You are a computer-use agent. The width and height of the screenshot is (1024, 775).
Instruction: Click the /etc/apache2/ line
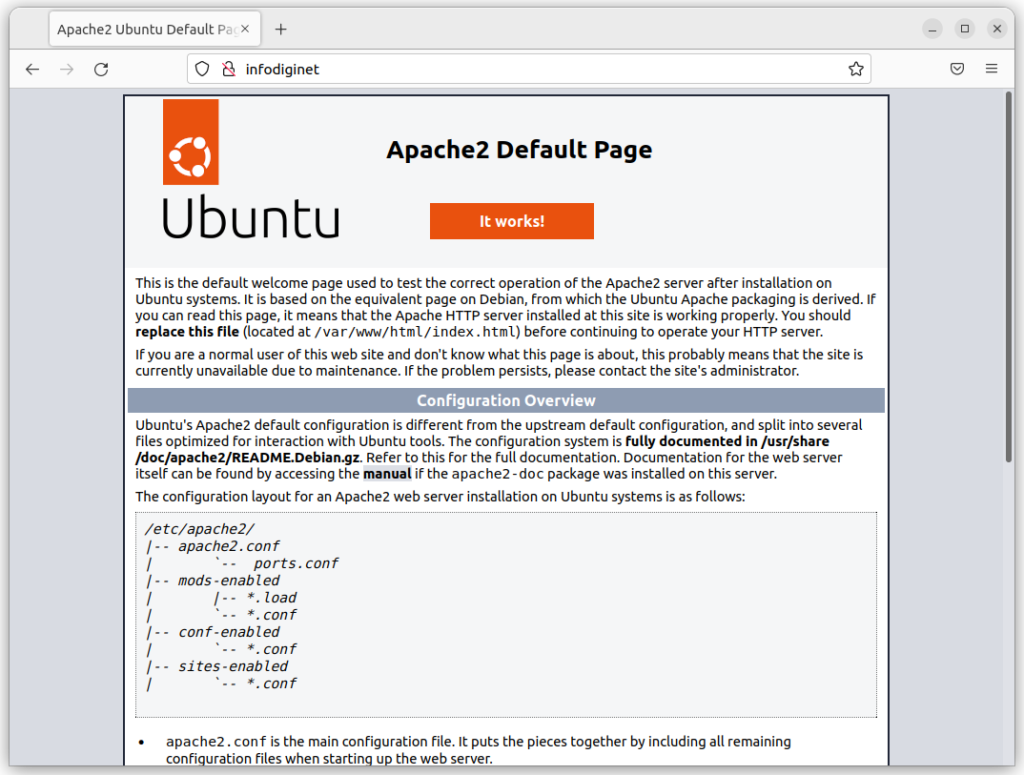tap(200, 529)
